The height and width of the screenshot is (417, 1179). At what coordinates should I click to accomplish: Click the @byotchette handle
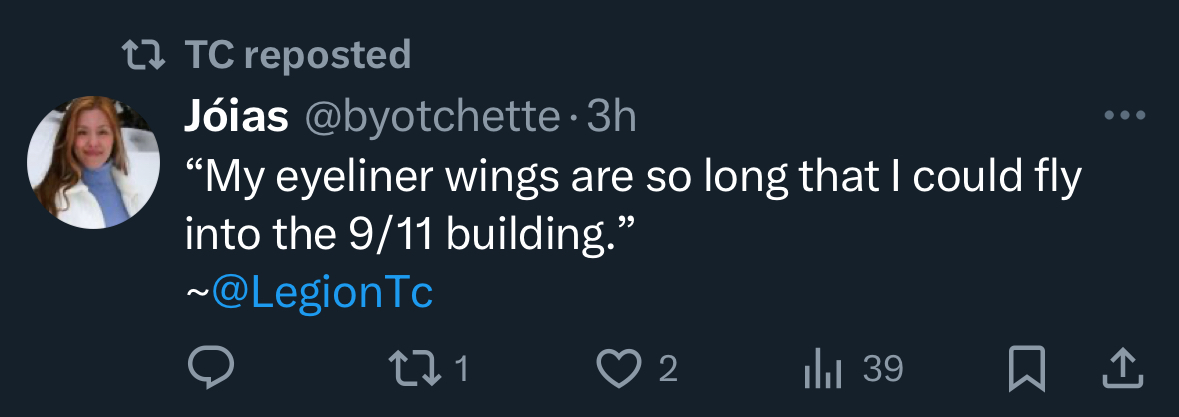[x=431, y=118]
